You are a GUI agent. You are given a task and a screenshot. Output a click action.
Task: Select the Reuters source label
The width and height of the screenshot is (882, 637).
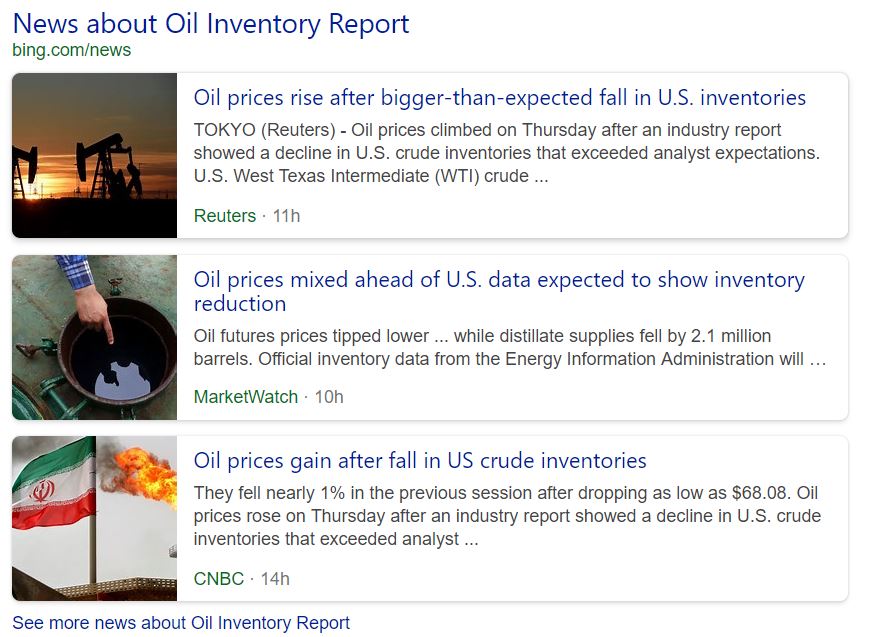coord(224,215)
